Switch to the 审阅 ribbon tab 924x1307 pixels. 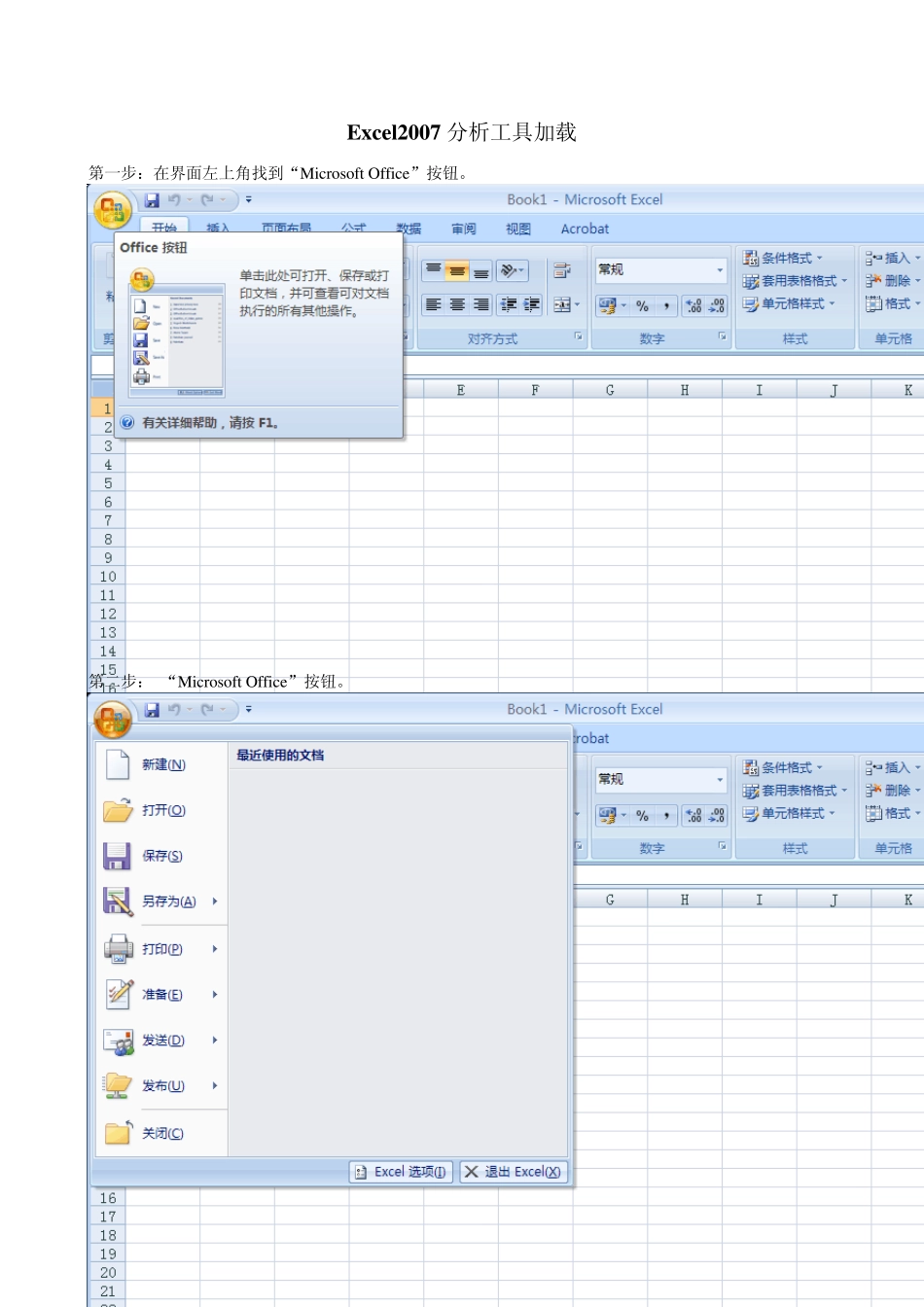click(464, 230)
